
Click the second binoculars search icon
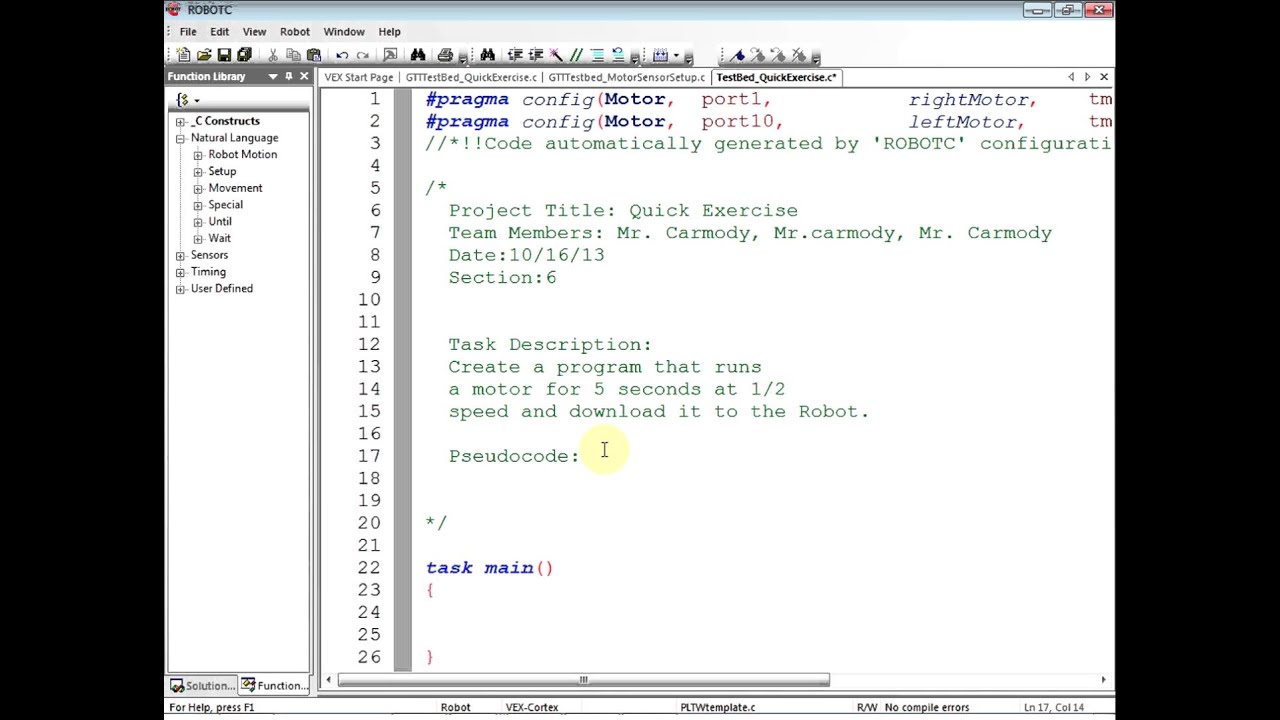click(487, 55)
